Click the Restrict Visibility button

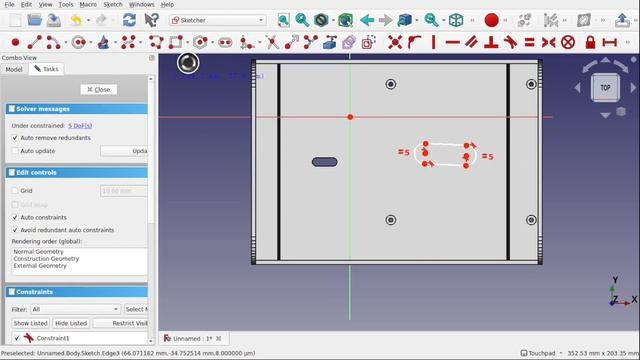point(120,323)
